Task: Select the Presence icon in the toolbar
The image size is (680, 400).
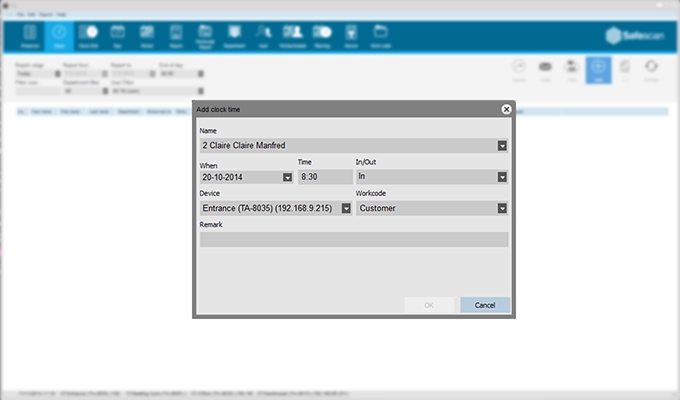Action: (x=29, y=36)
